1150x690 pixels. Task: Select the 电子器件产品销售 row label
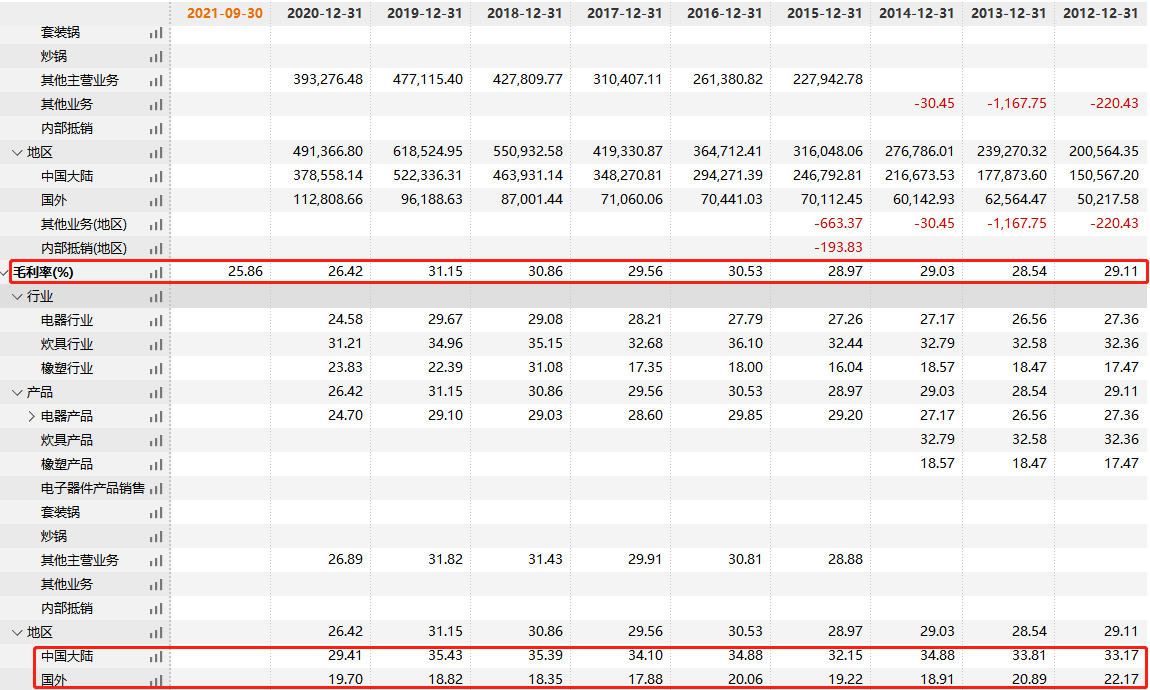point(93,488)
